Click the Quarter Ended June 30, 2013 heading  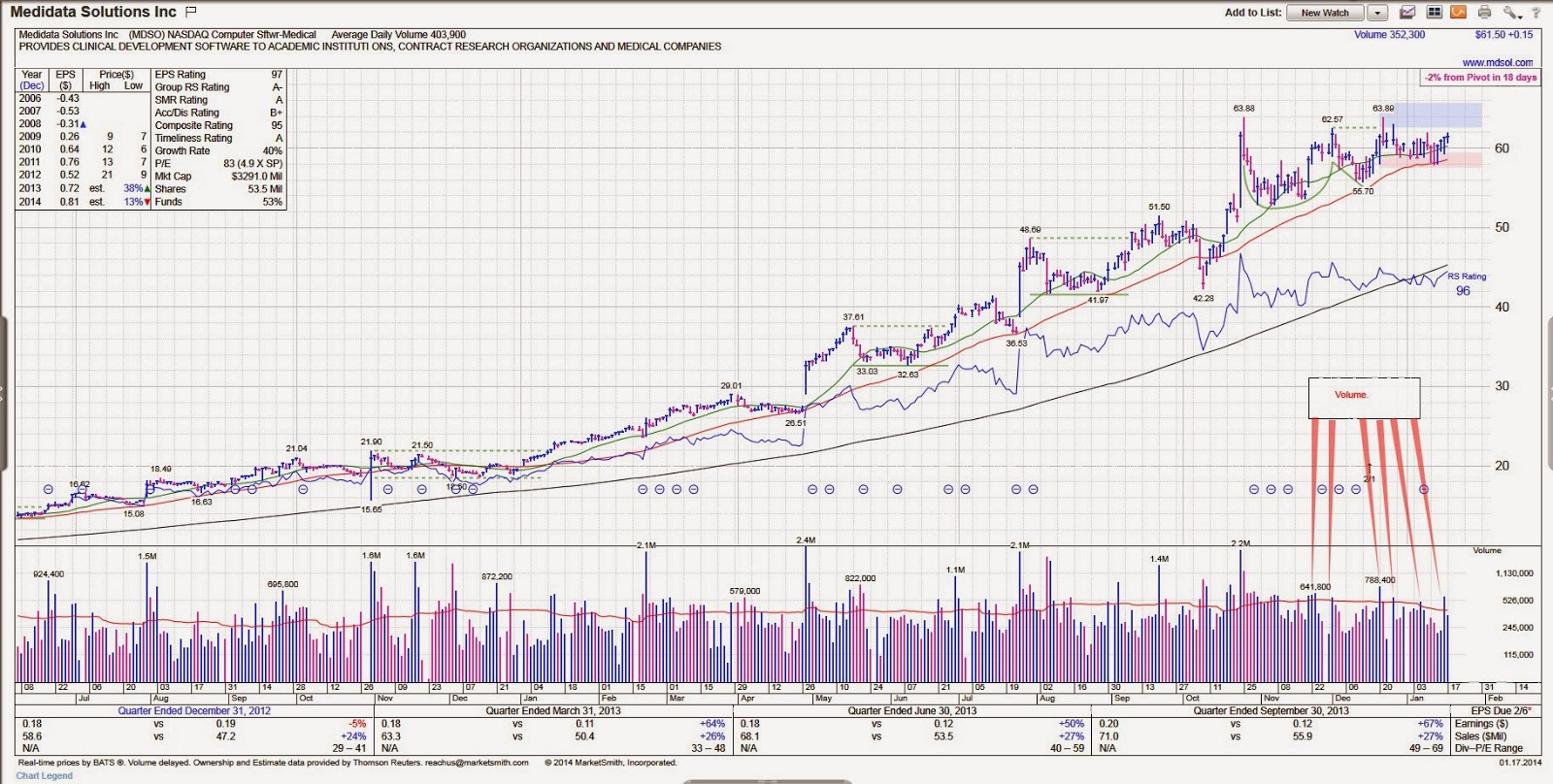tap(912, 710)
